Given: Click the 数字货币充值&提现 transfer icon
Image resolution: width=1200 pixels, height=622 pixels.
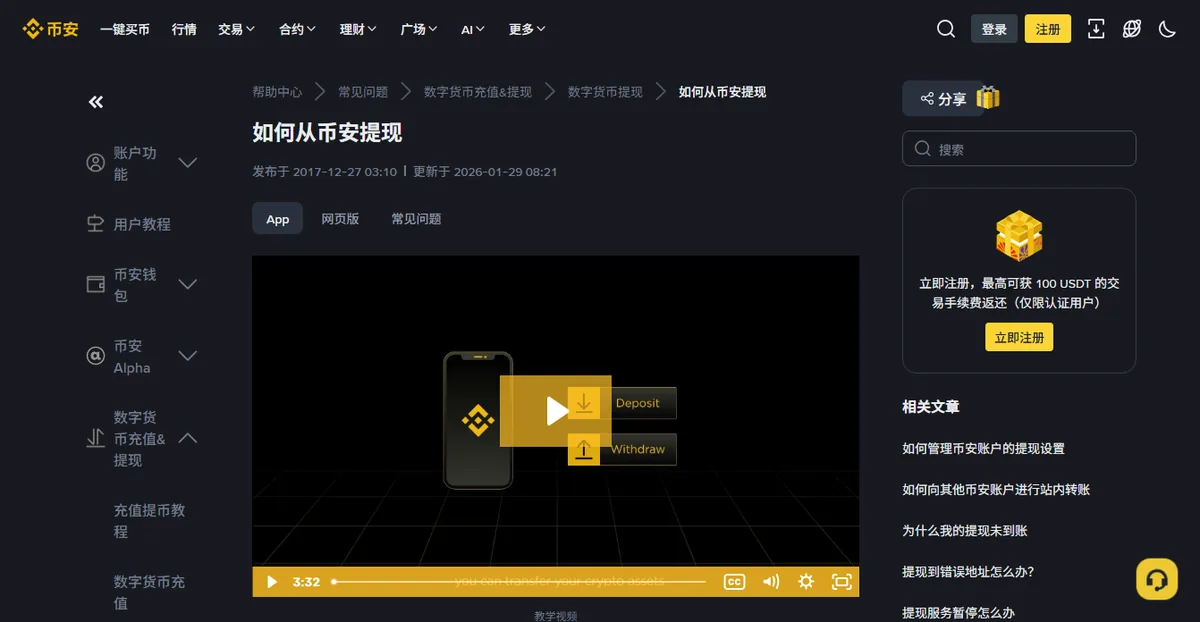Looking at the screenshot, I should (96, 438).
